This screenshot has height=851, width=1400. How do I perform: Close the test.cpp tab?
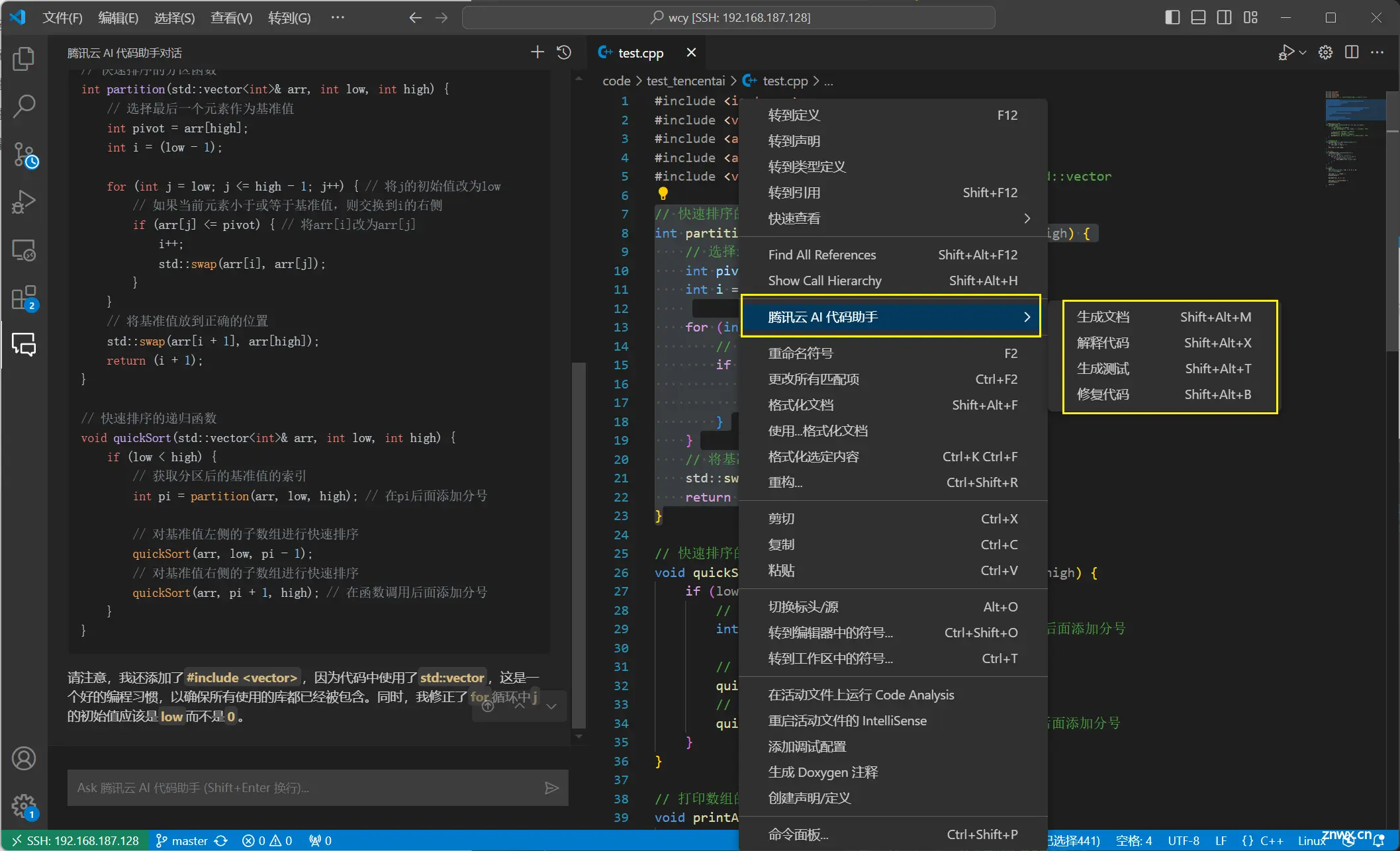tap(691, 52)
